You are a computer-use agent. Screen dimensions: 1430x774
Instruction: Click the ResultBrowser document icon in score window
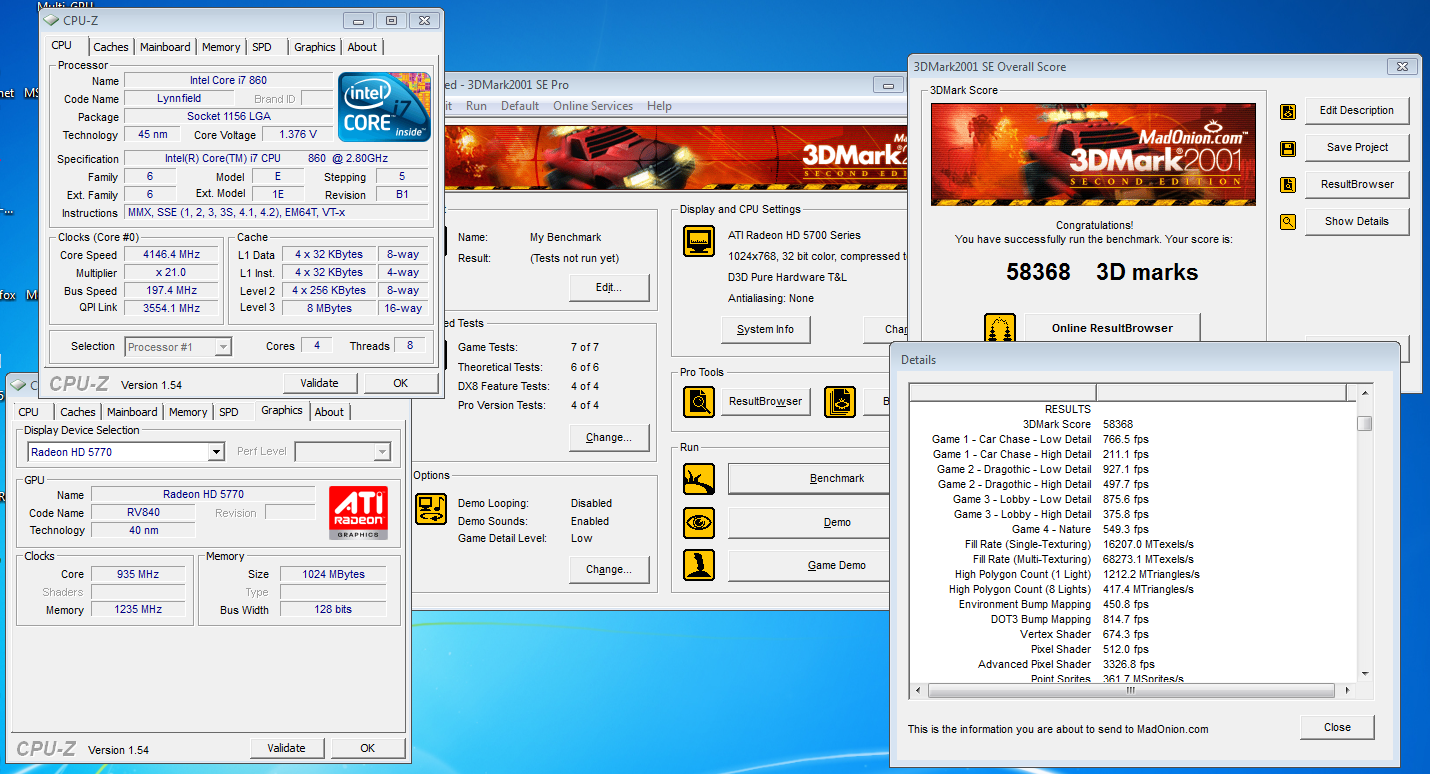(1288, 185)
